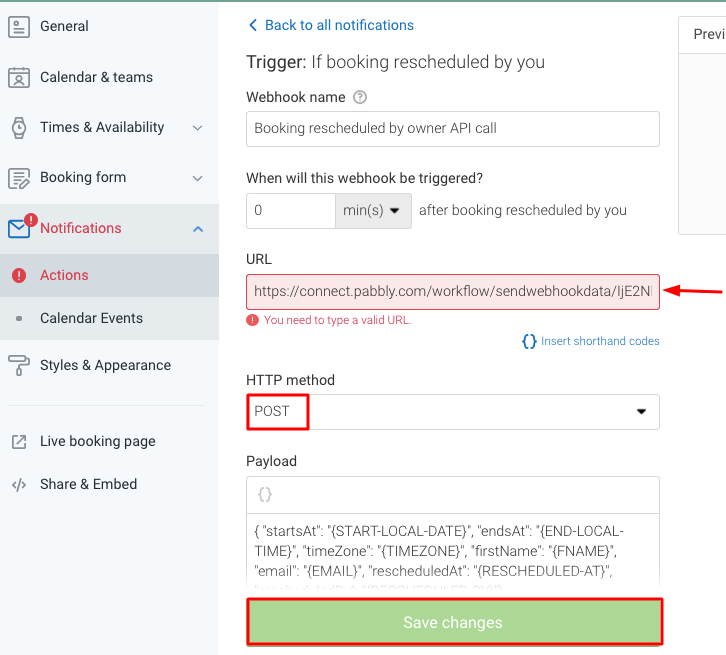Click the General settings icon in sidebar
Viewport: 726px width, 655px height.
coord(19,27)
